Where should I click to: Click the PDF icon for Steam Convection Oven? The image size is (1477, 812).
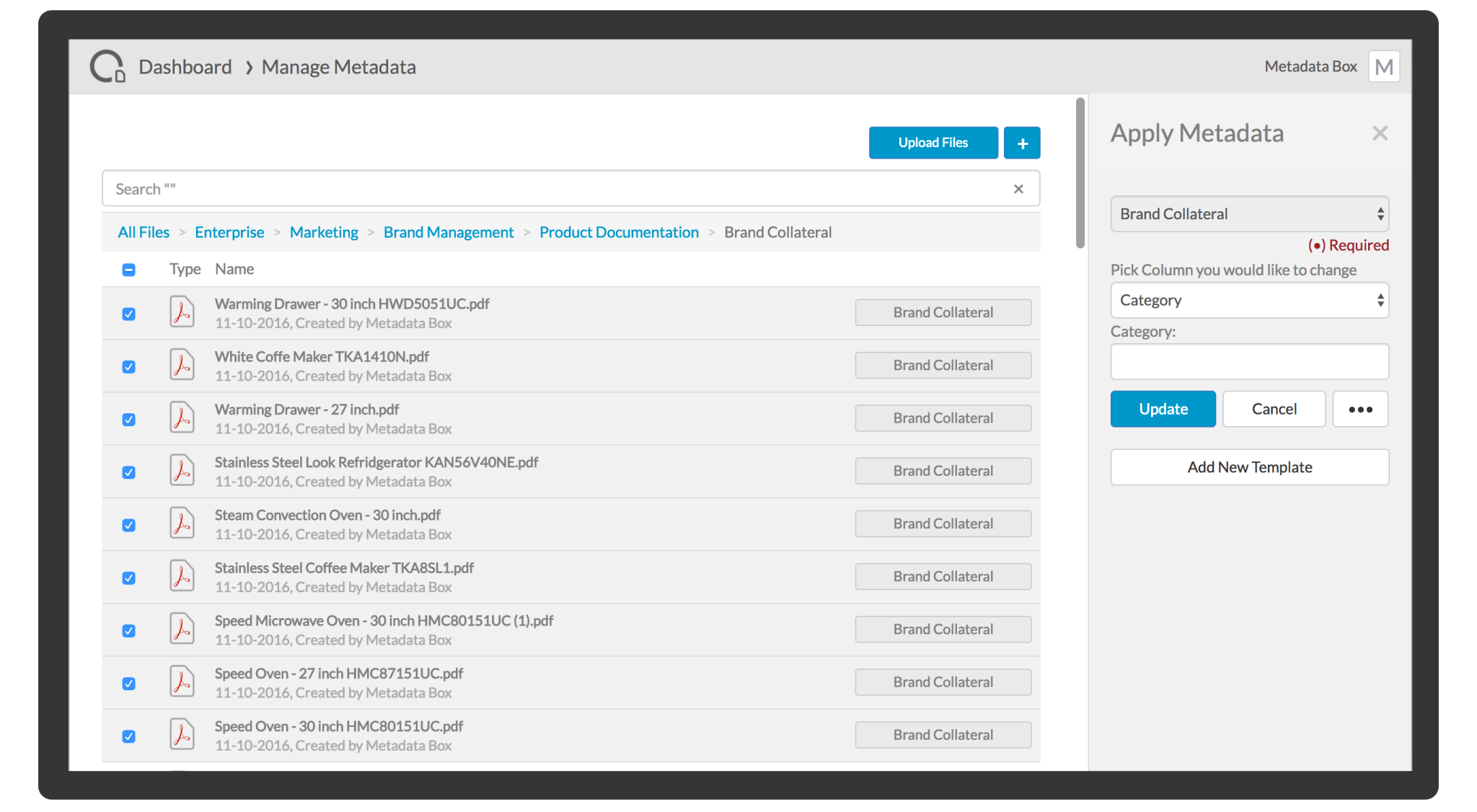click(x=182, y=524)
